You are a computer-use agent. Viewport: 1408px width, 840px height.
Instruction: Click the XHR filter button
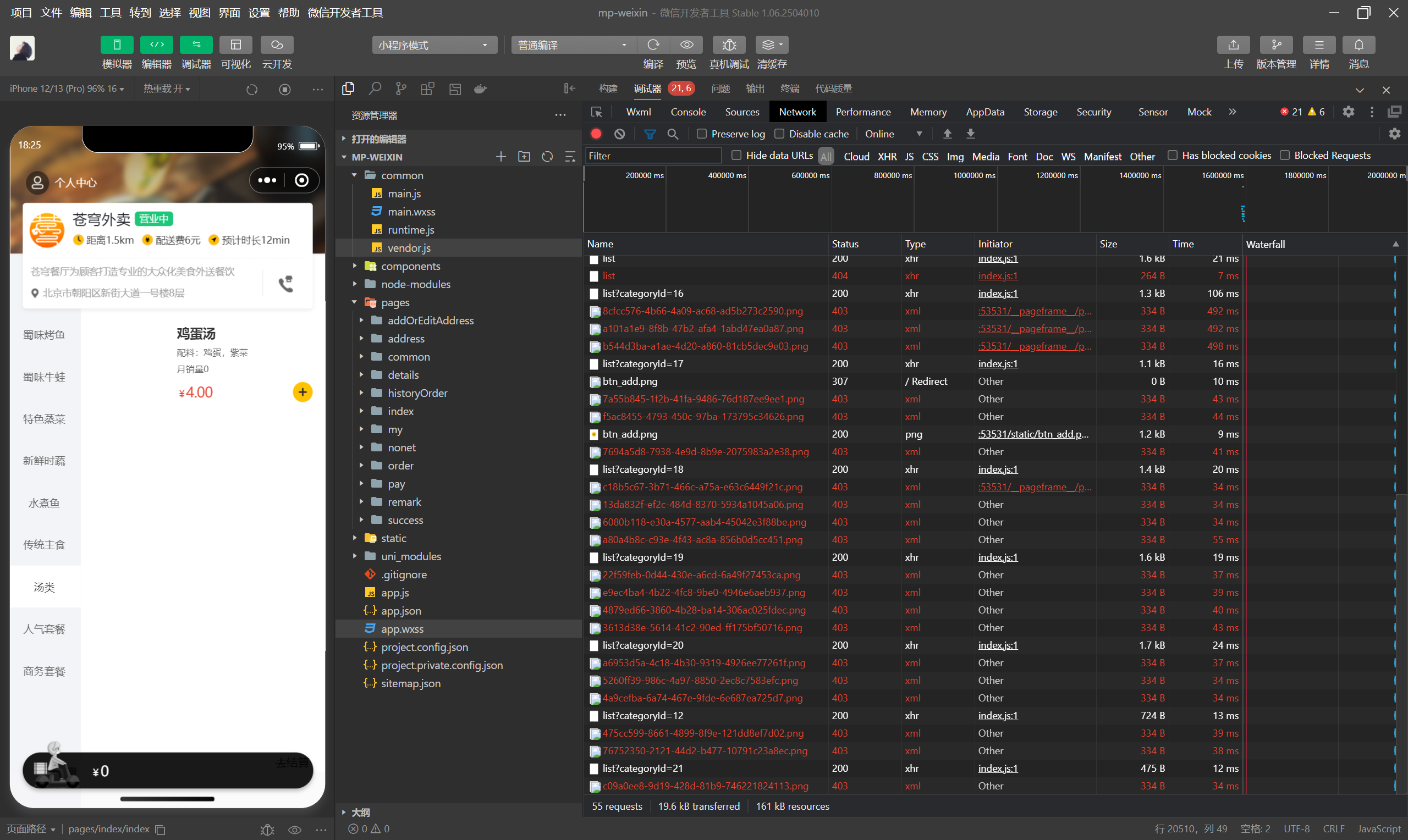[886, 156]
